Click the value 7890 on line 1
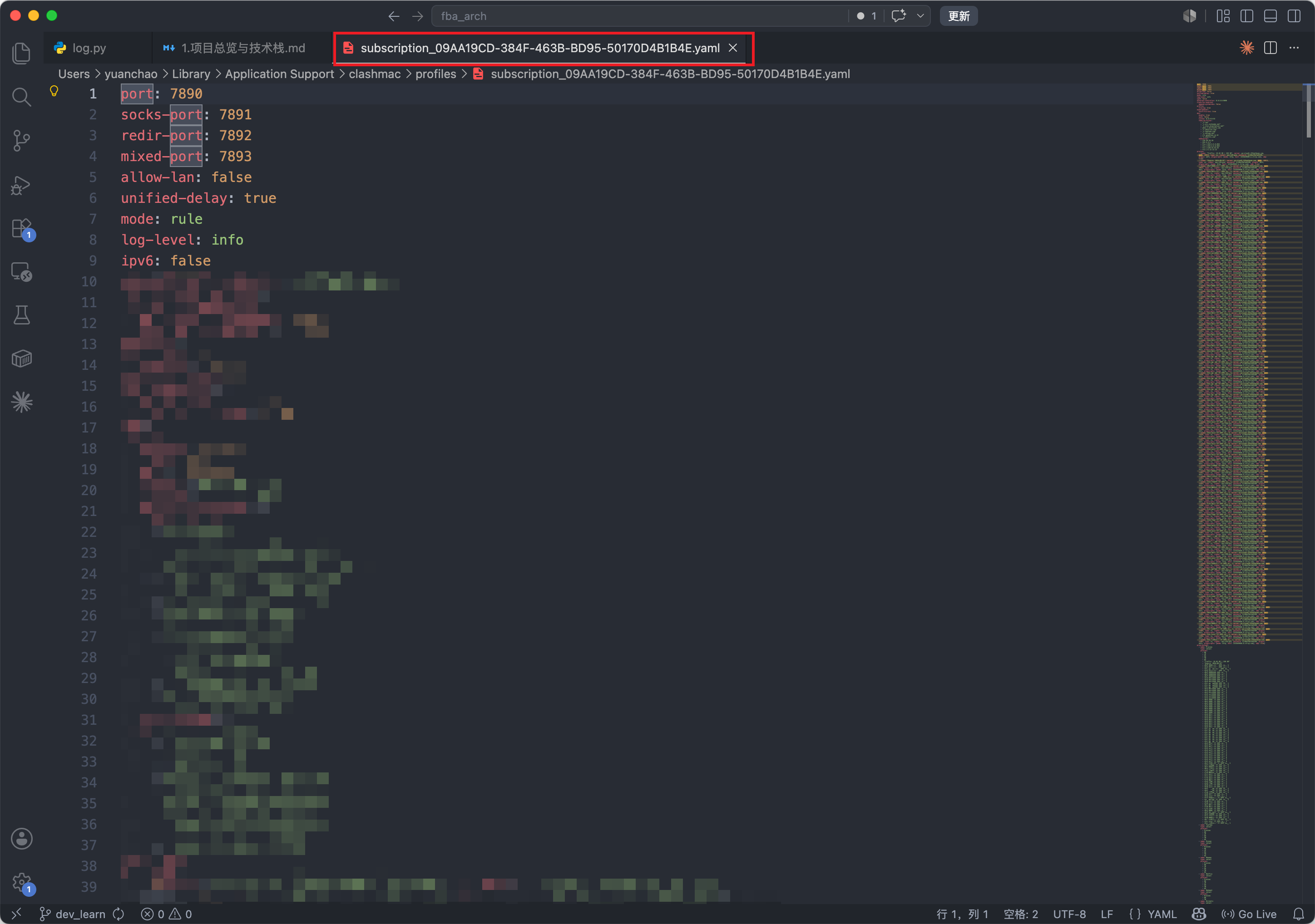Image resolution: width=1315 pixels, height=924 pixels. click(x=186, y=94)
